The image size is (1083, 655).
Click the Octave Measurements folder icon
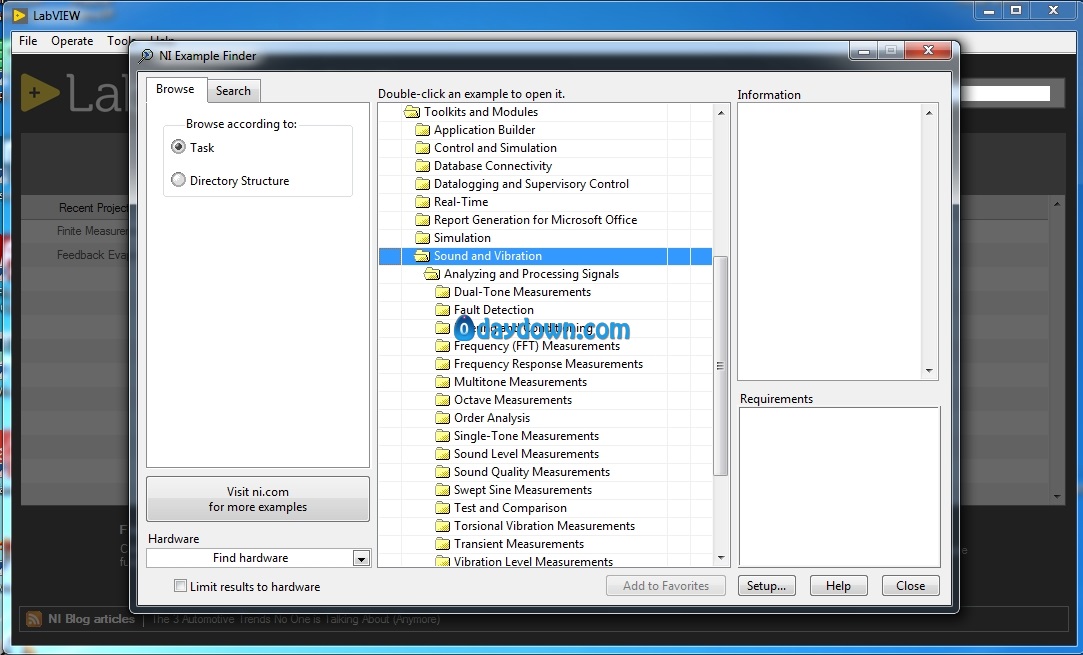pyautogui.click(x=442, y=399)
